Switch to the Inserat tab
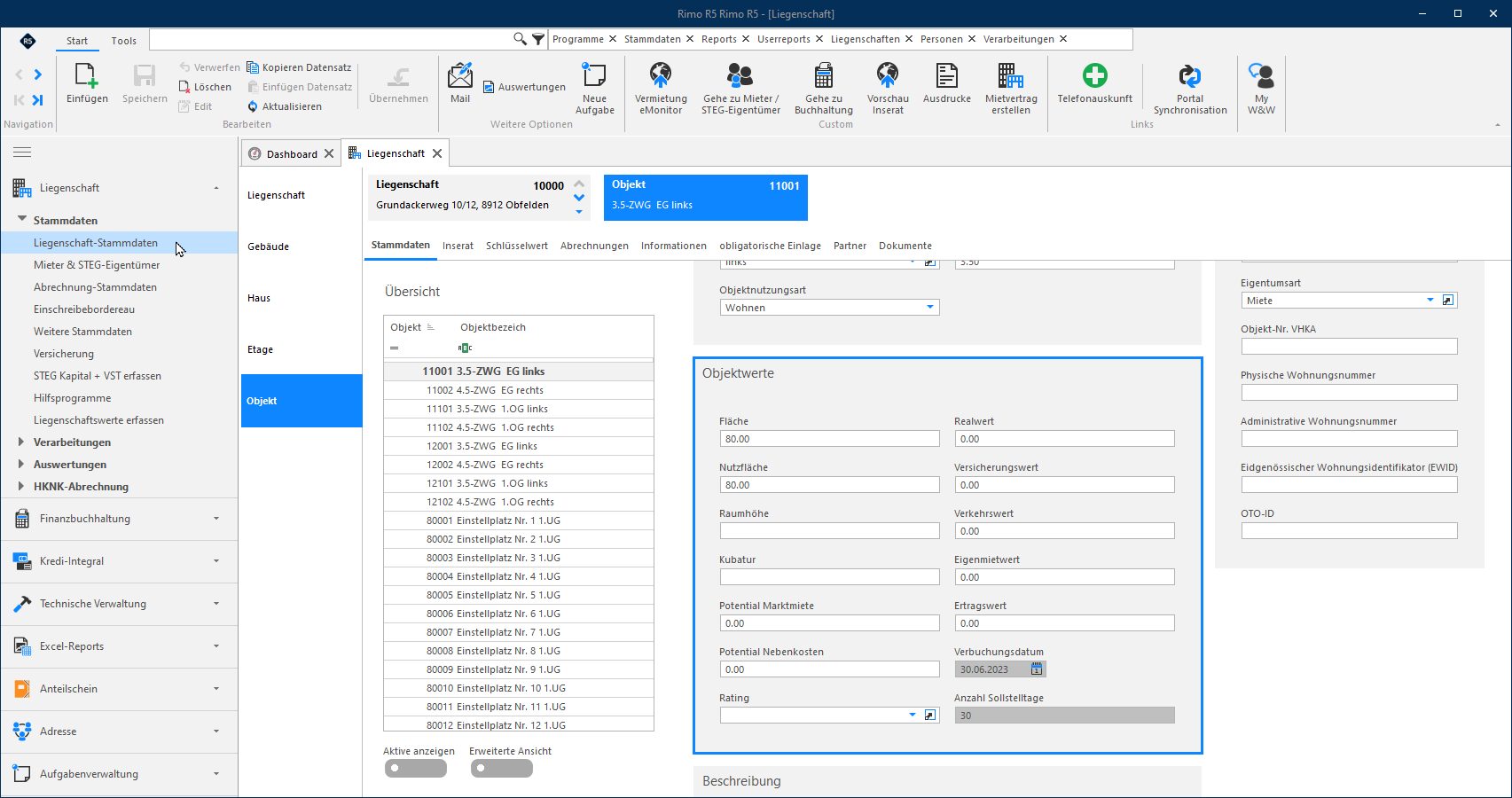Image resolution: width=1512 pixels, height=798 pixels. [458, 246]
